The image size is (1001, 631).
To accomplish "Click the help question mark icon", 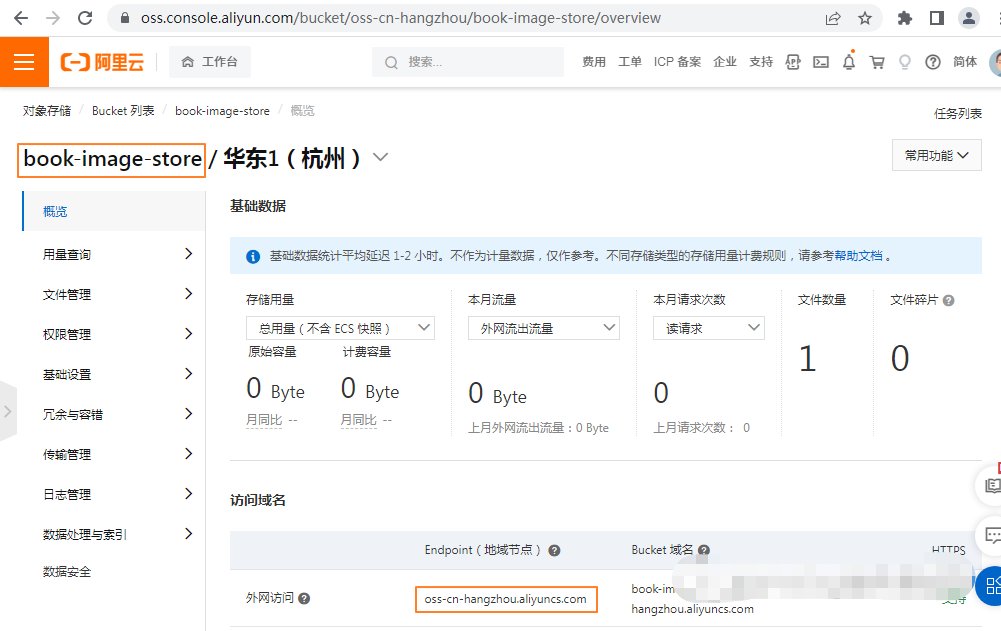I will 933,62.
